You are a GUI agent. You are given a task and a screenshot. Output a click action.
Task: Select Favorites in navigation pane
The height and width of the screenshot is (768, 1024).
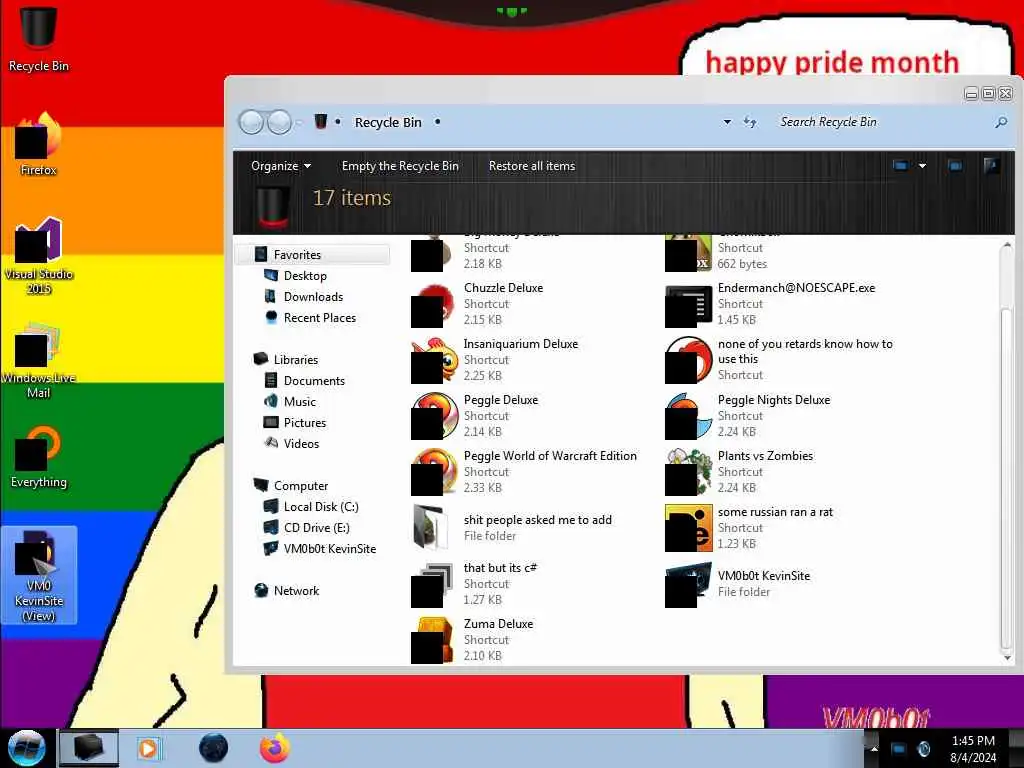coord(313,255)
